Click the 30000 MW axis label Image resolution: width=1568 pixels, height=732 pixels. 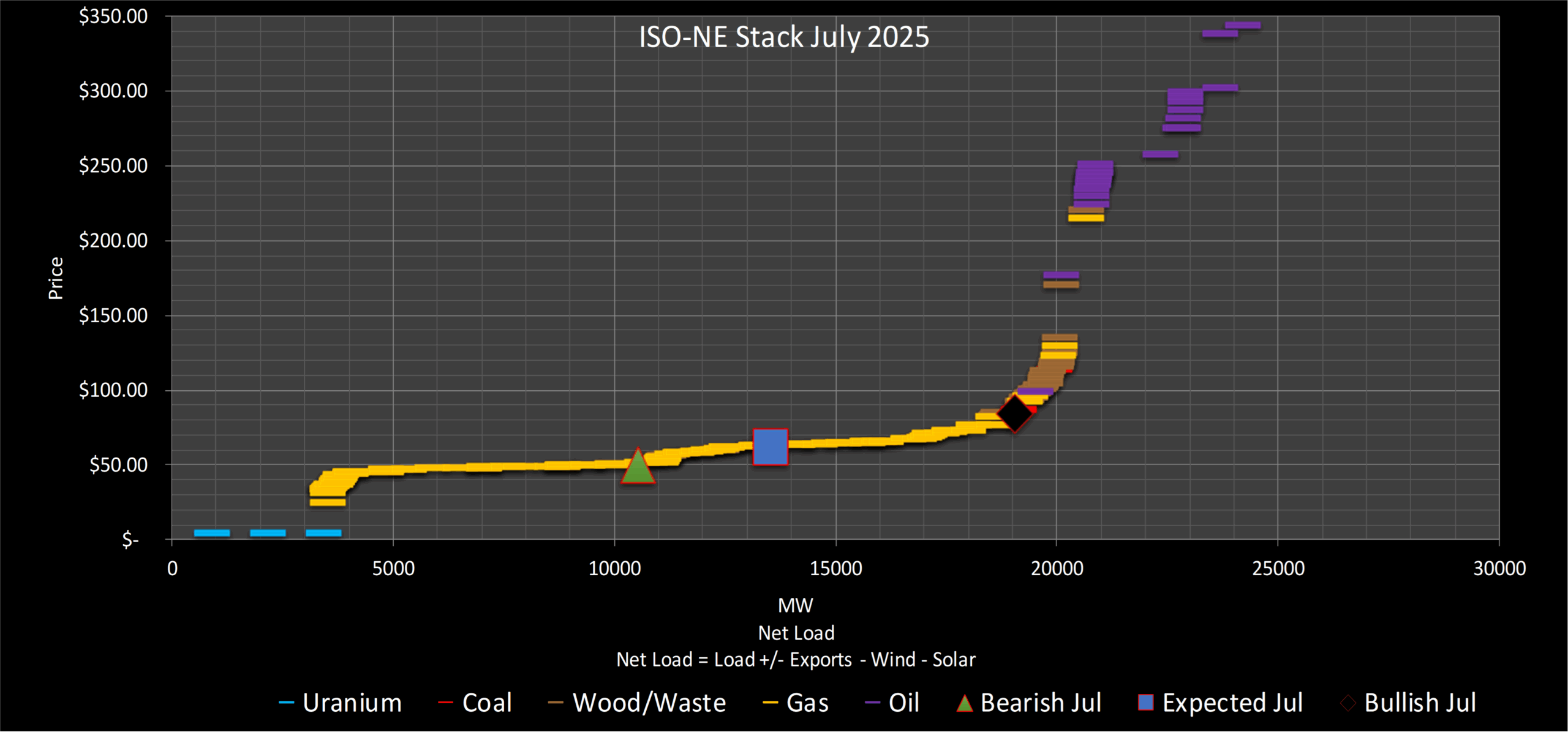pyautogui.click(x=1499, y=568)
